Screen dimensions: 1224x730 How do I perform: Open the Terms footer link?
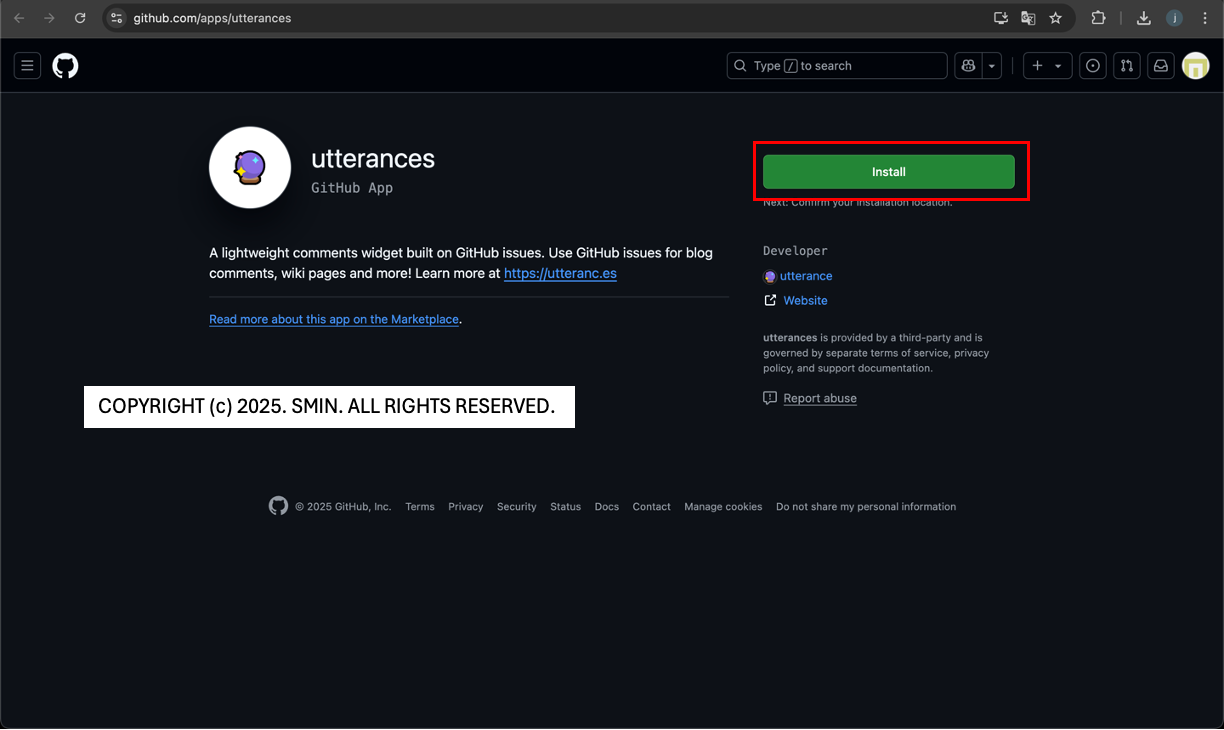tap(420, 507)
